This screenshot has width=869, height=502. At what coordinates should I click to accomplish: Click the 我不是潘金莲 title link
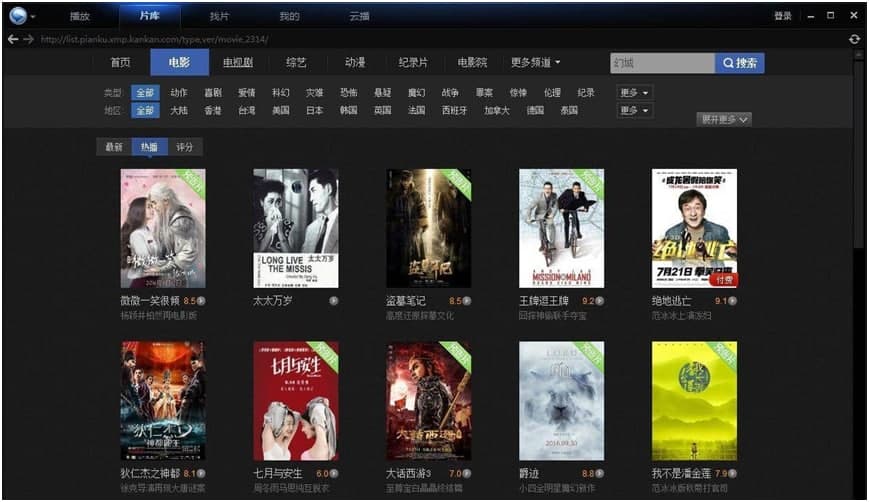[x=681, y=473]
